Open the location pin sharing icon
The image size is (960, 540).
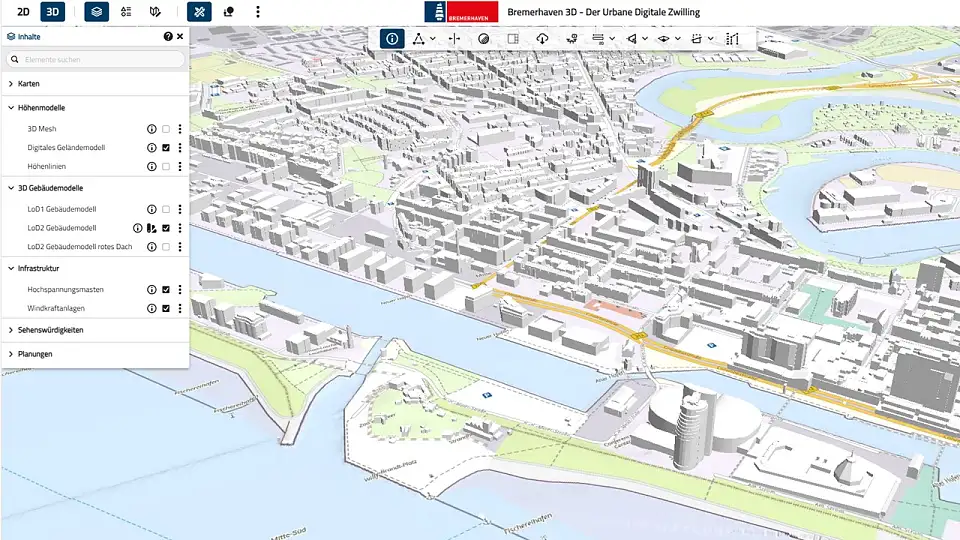228,12
